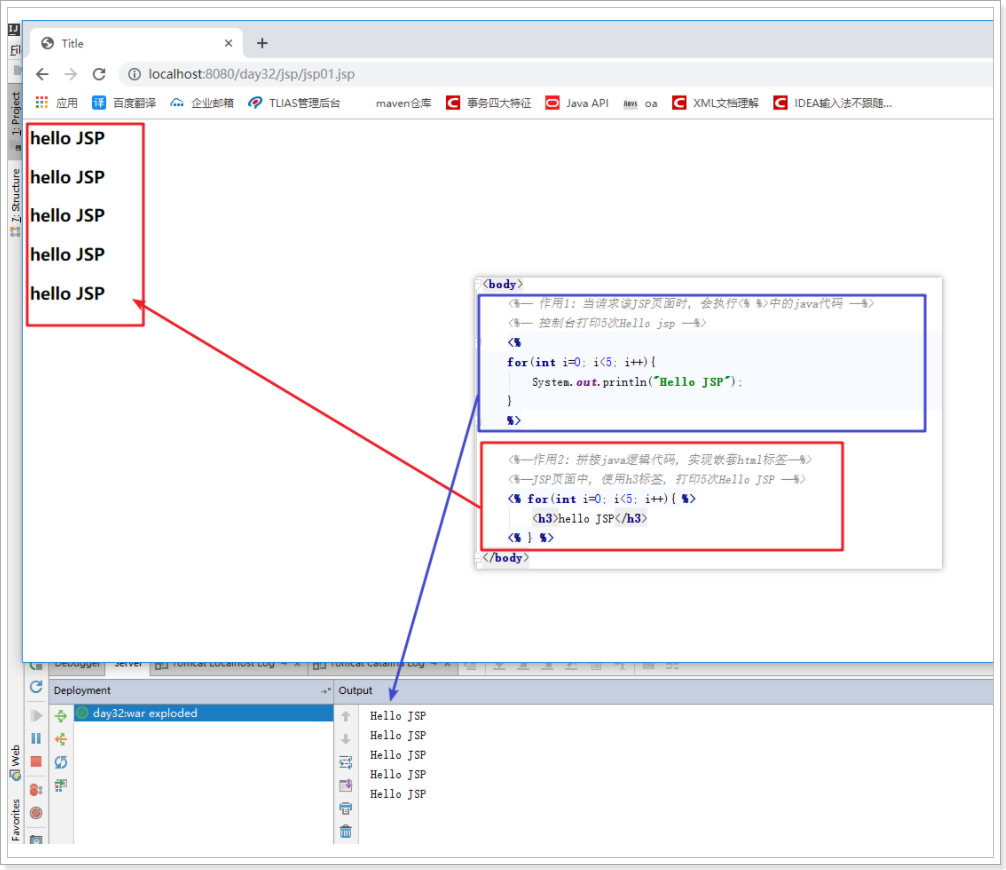The image size is (1006, 870).
Task: Clear all console output trash icon
Action: (x=346, y=832)
